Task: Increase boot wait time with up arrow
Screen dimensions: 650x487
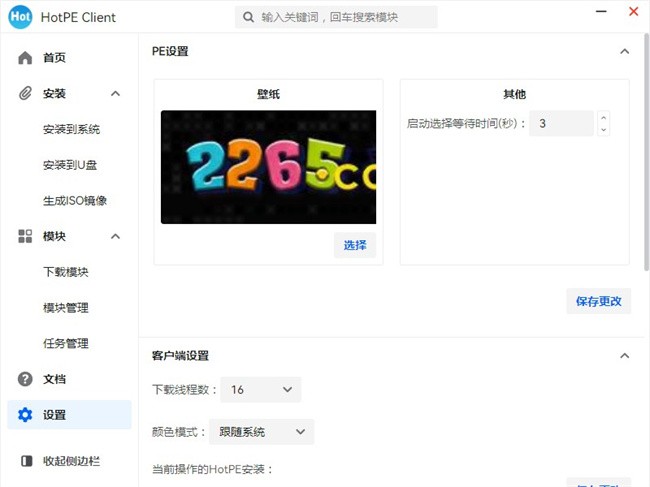Action: tap(603, 118)
